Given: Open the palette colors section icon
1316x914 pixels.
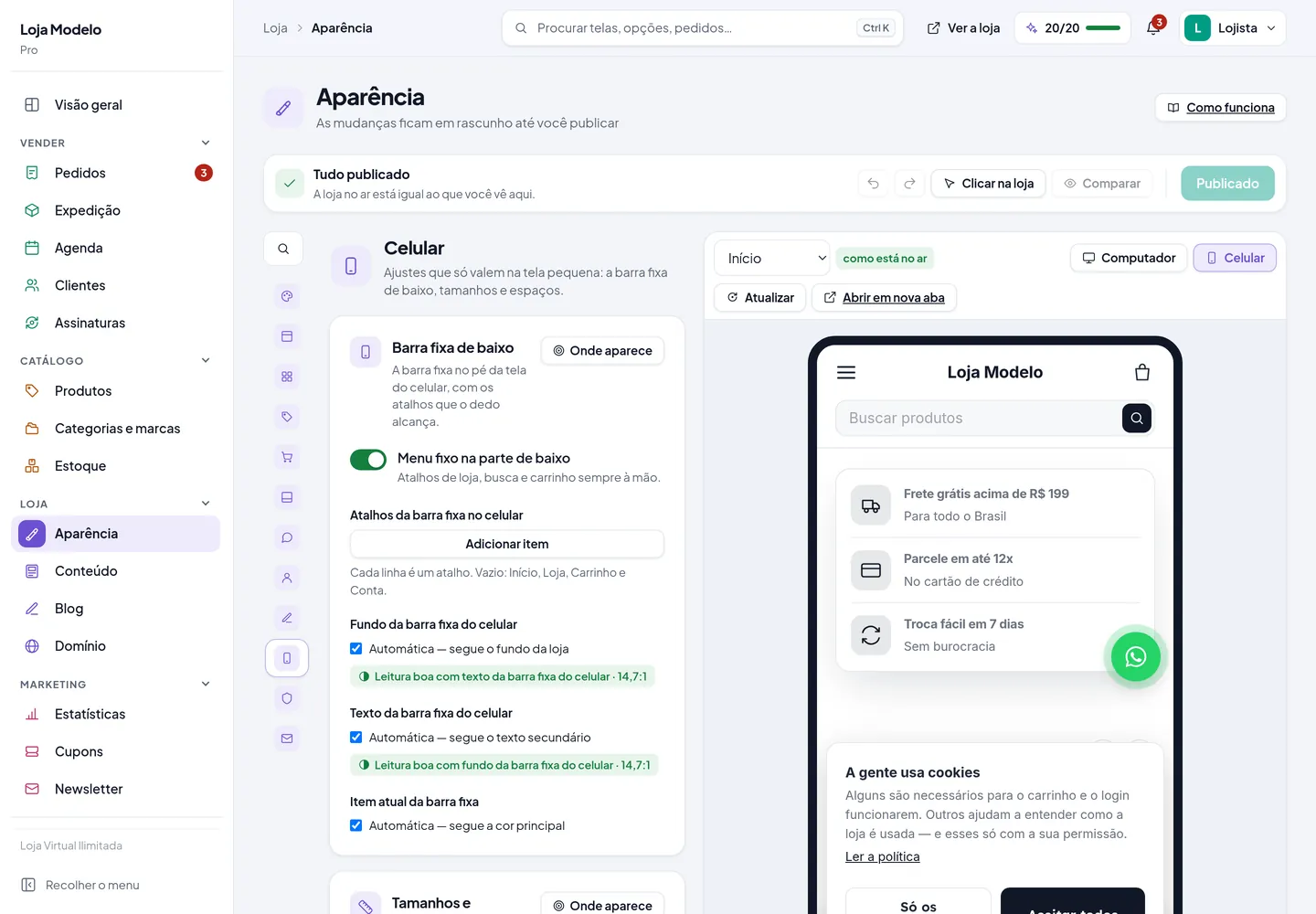Looking at the screenshot, I should [287, 296].
